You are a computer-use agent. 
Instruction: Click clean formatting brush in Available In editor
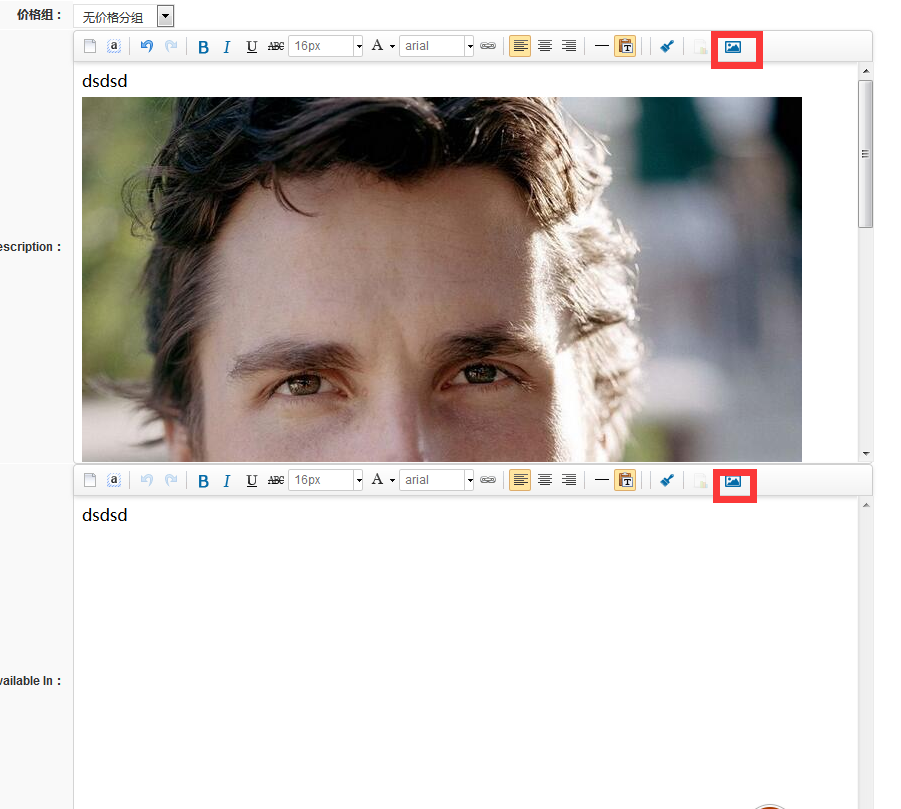[x=667, y=480]
